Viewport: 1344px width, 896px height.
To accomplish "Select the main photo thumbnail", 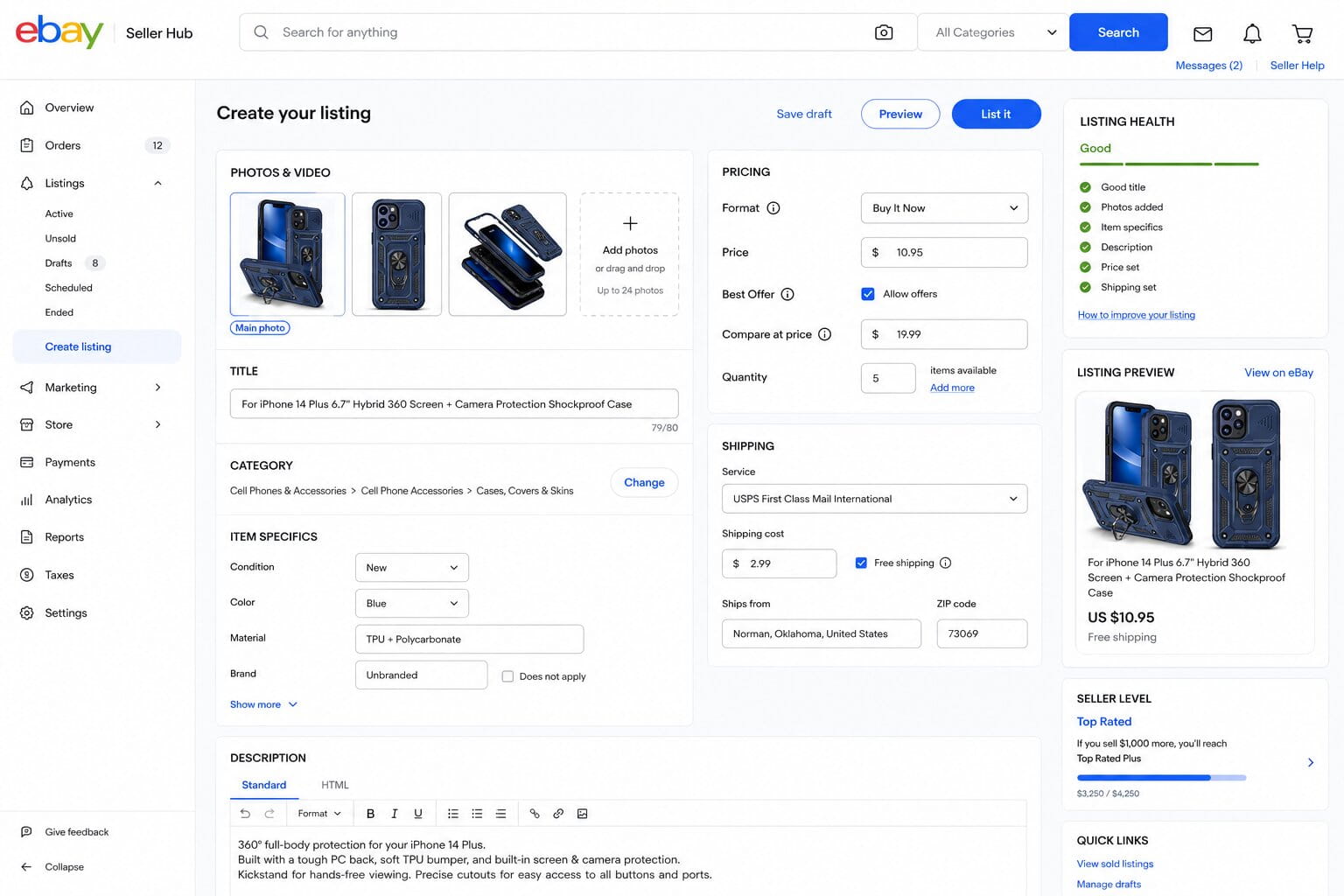I will pyautogui.click(x=287, y=254).
